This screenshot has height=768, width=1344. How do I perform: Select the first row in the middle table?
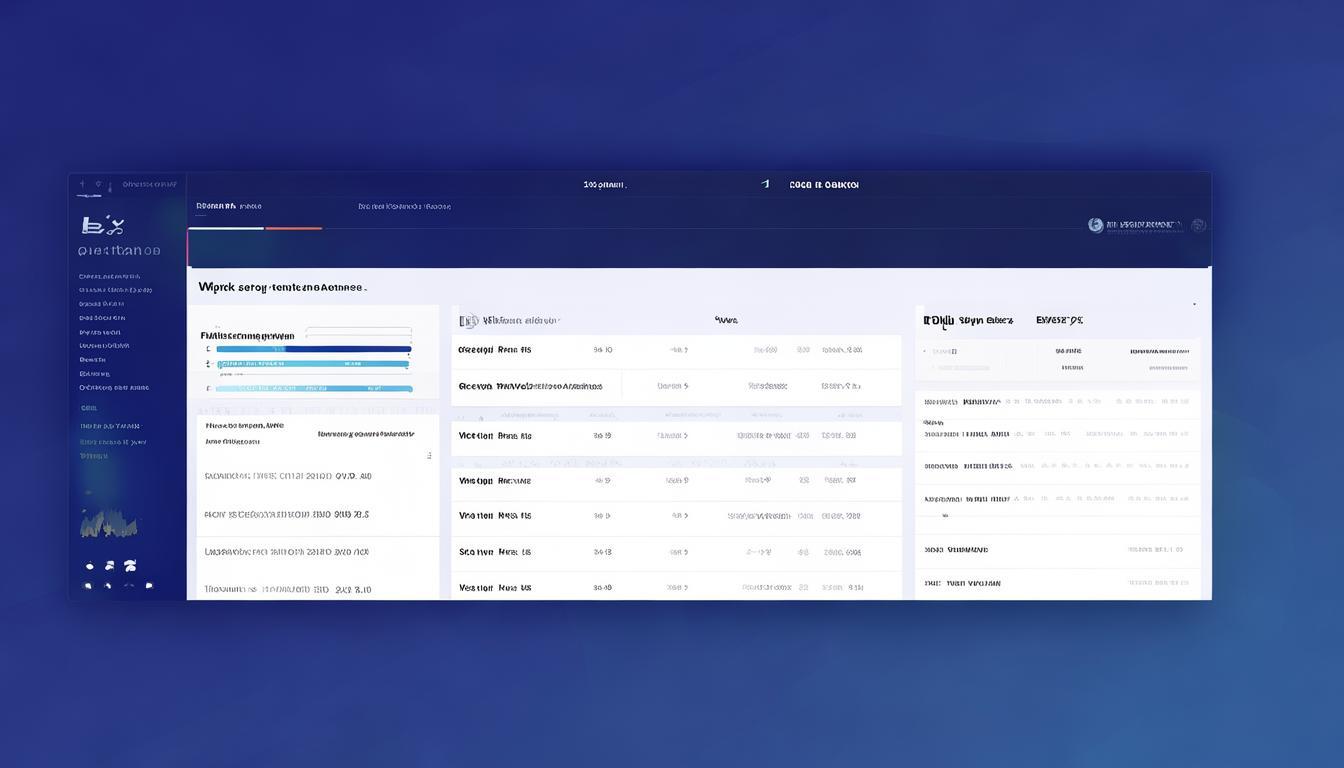coord(675,351)
